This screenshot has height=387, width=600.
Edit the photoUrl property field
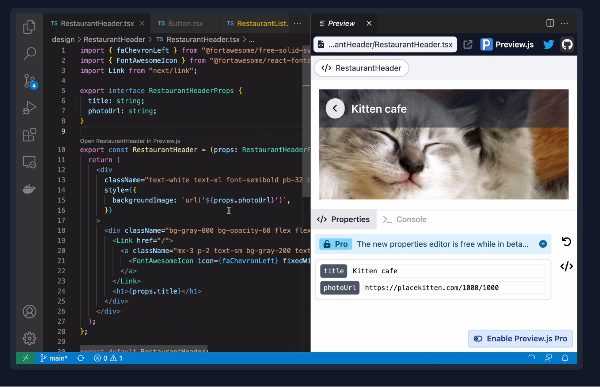click(x=455, y=287)
